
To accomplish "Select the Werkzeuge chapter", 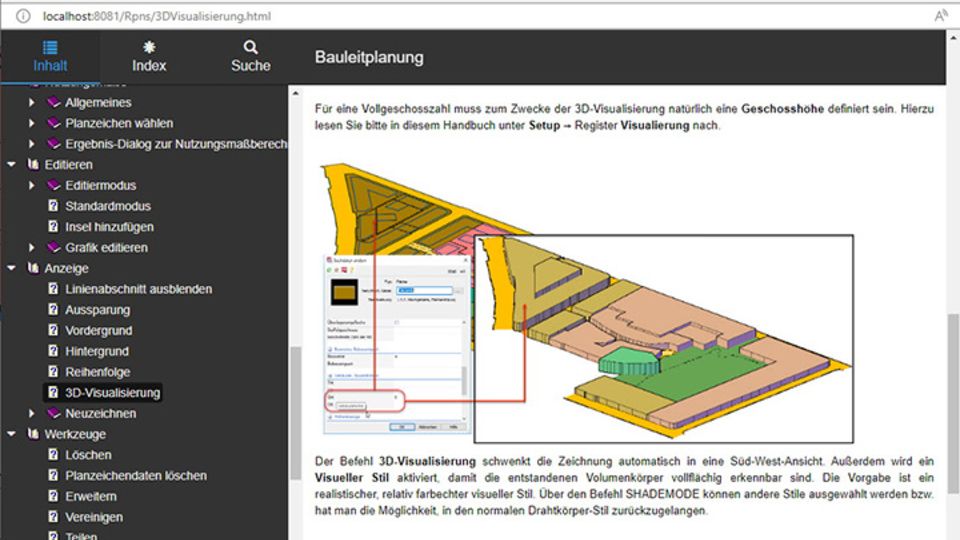I will [75, 434].
